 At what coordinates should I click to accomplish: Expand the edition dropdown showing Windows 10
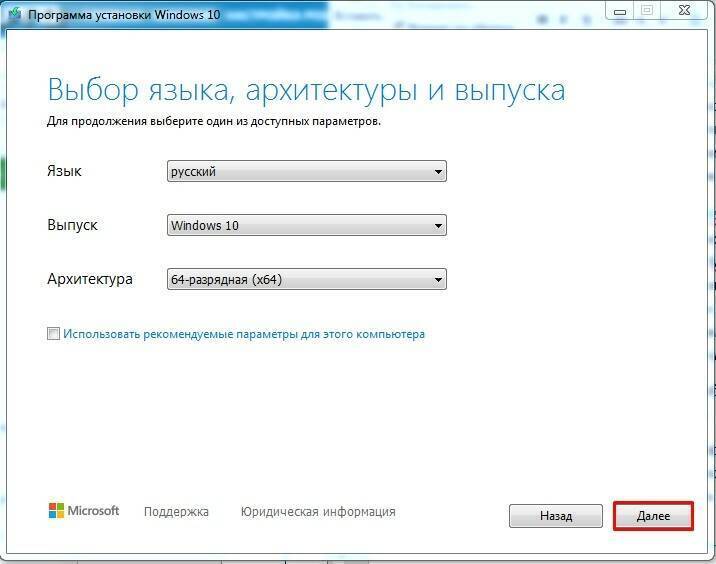click(300, 226)
